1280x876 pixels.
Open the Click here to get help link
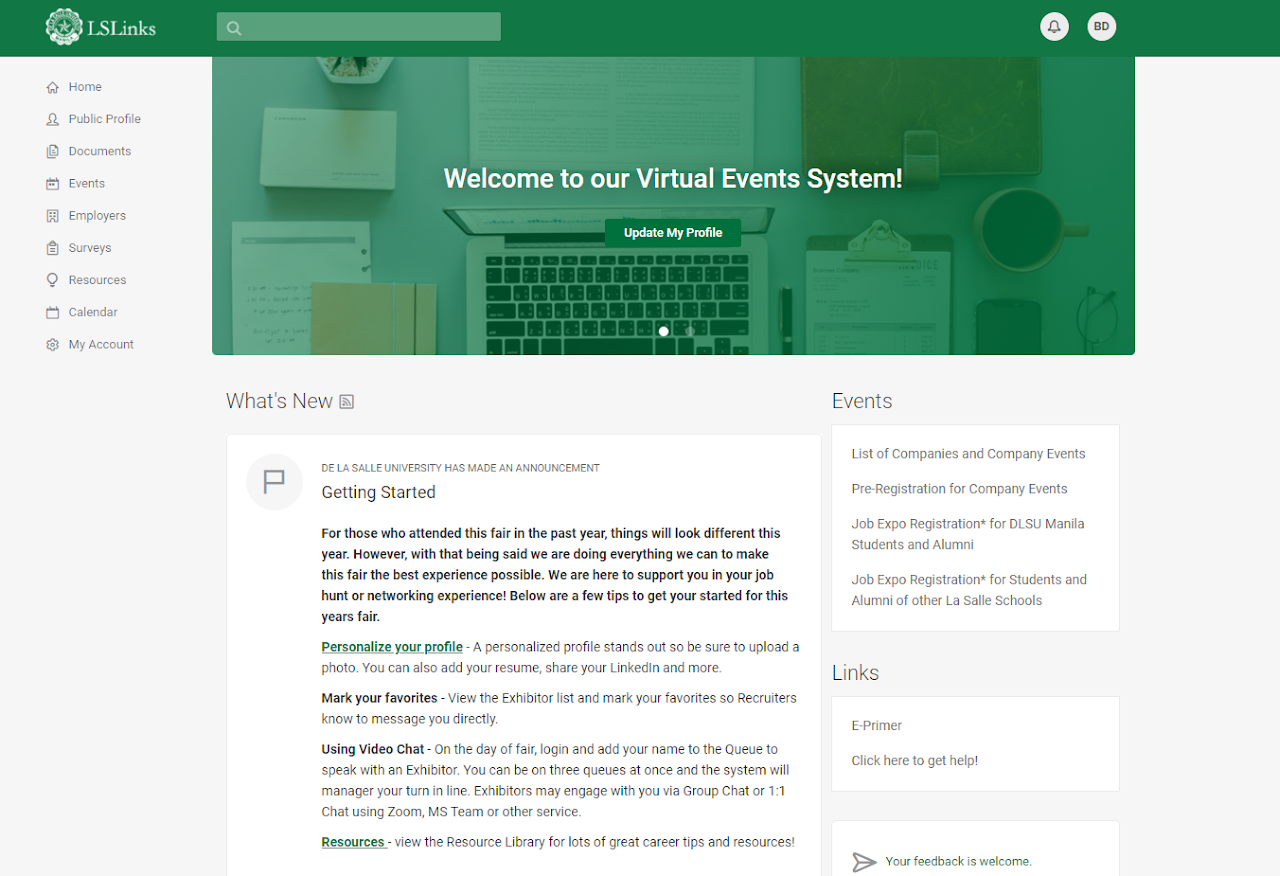coord(915,761)
